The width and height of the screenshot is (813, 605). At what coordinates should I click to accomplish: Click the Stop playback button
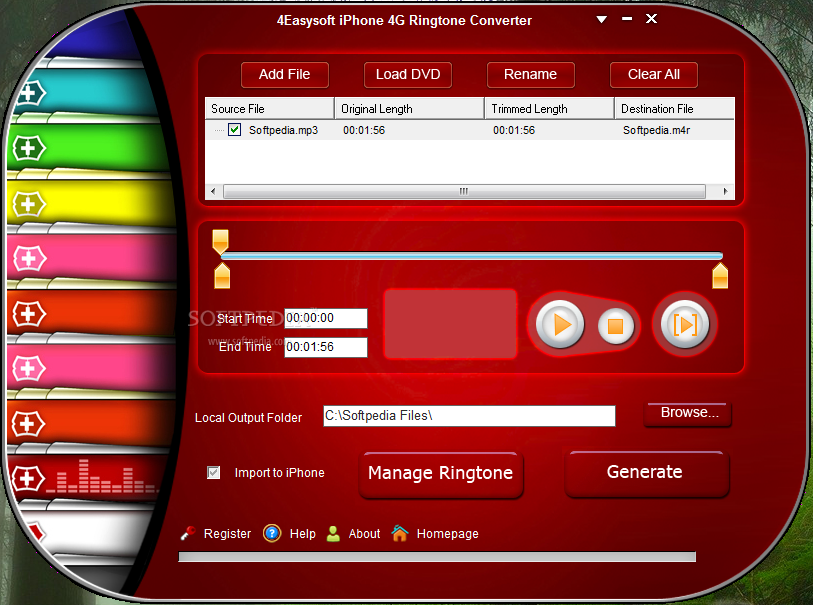tap(615, 326)
